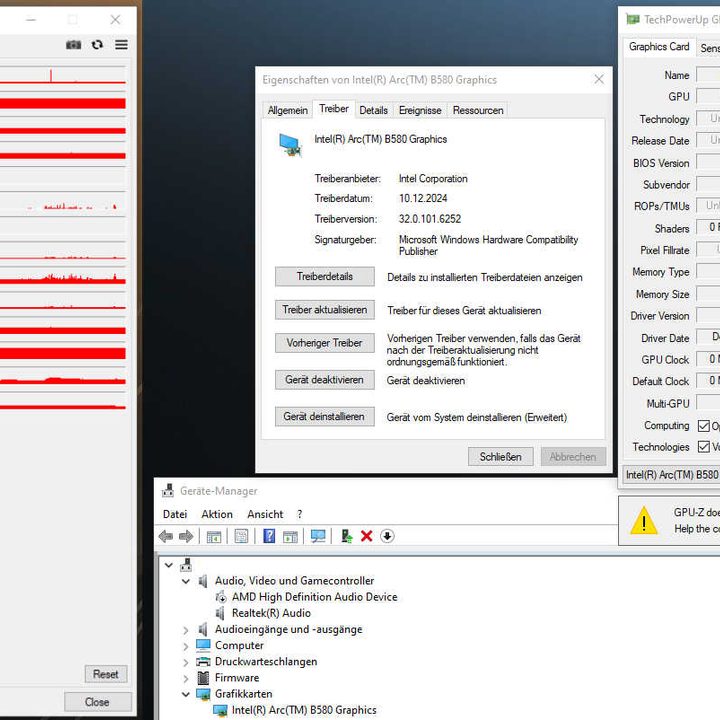Toggle the Computing checkbox in GPU-Z

click(x=703, y=426)
